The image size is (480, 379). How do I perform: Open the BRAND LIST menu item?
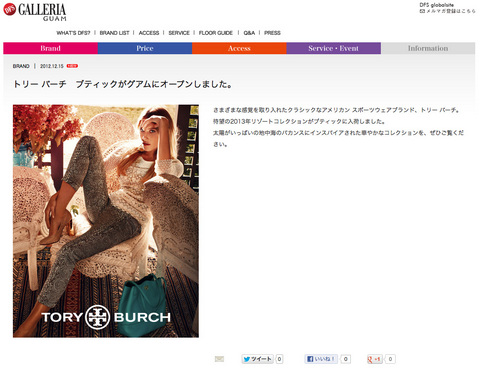click(x=114, y=33)
